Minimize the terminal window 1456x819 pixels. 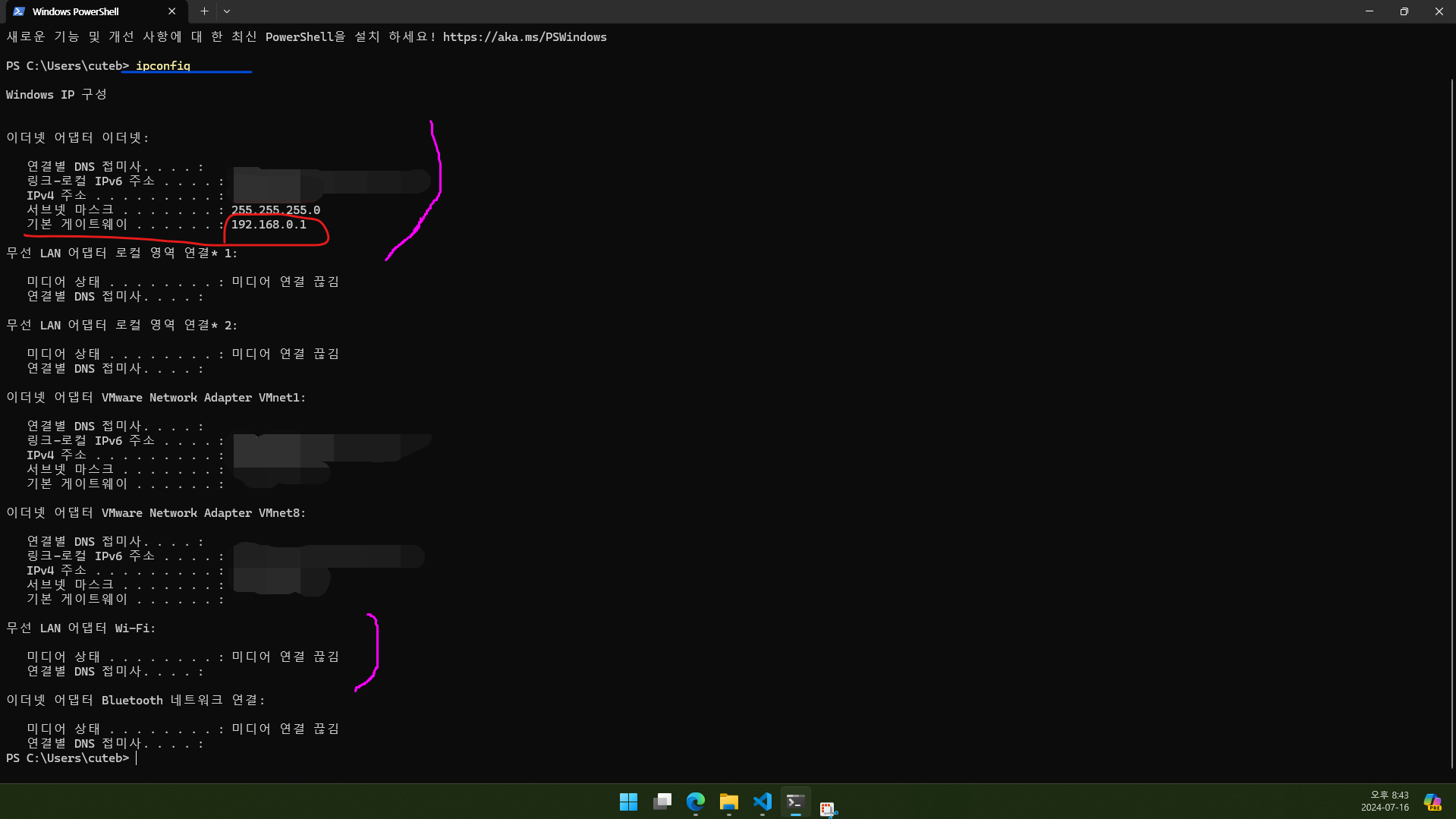pyautogui.click(x=1369, y=11)
